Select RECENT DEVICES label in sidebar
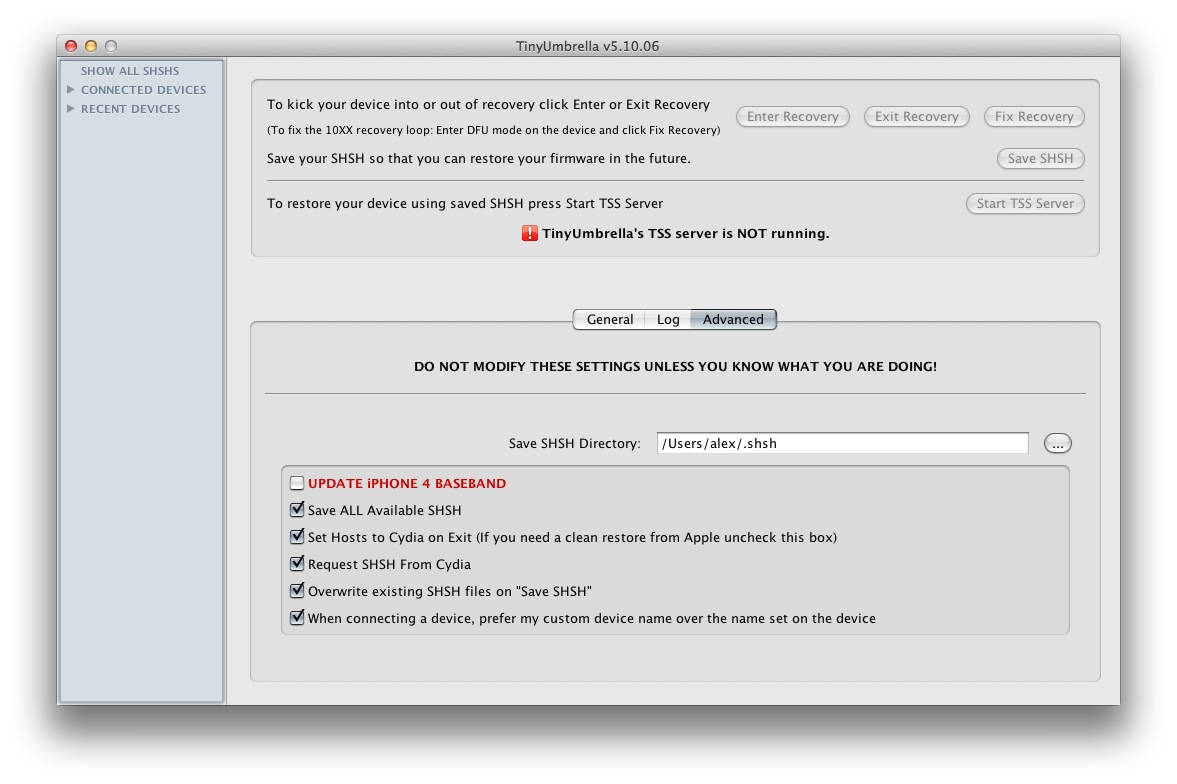This screenshot has height=784, width=1177. click(131, 109)
